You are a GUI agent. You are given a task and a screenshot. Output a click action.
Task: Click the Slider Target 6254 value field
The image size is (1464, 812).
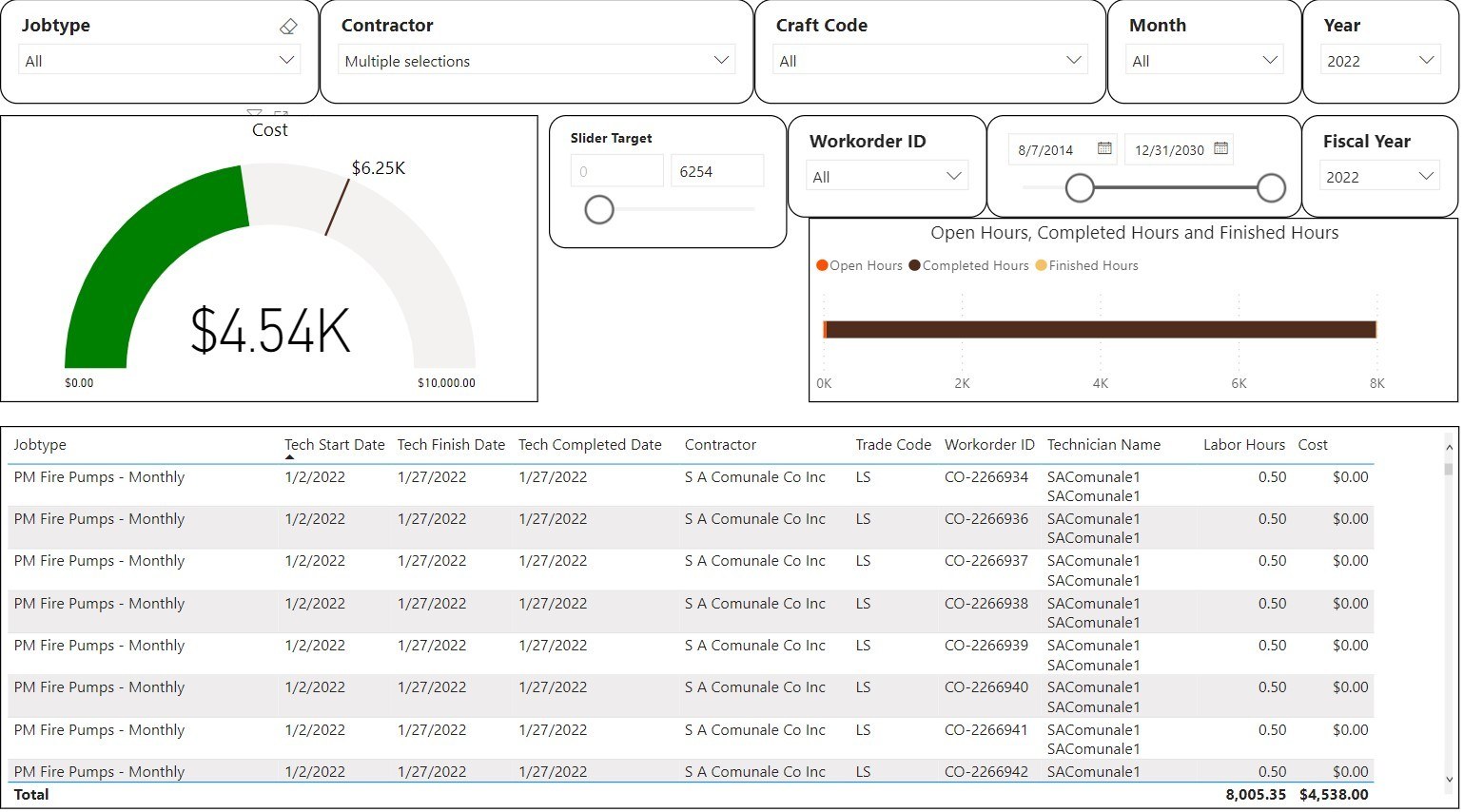click(716, 171)
